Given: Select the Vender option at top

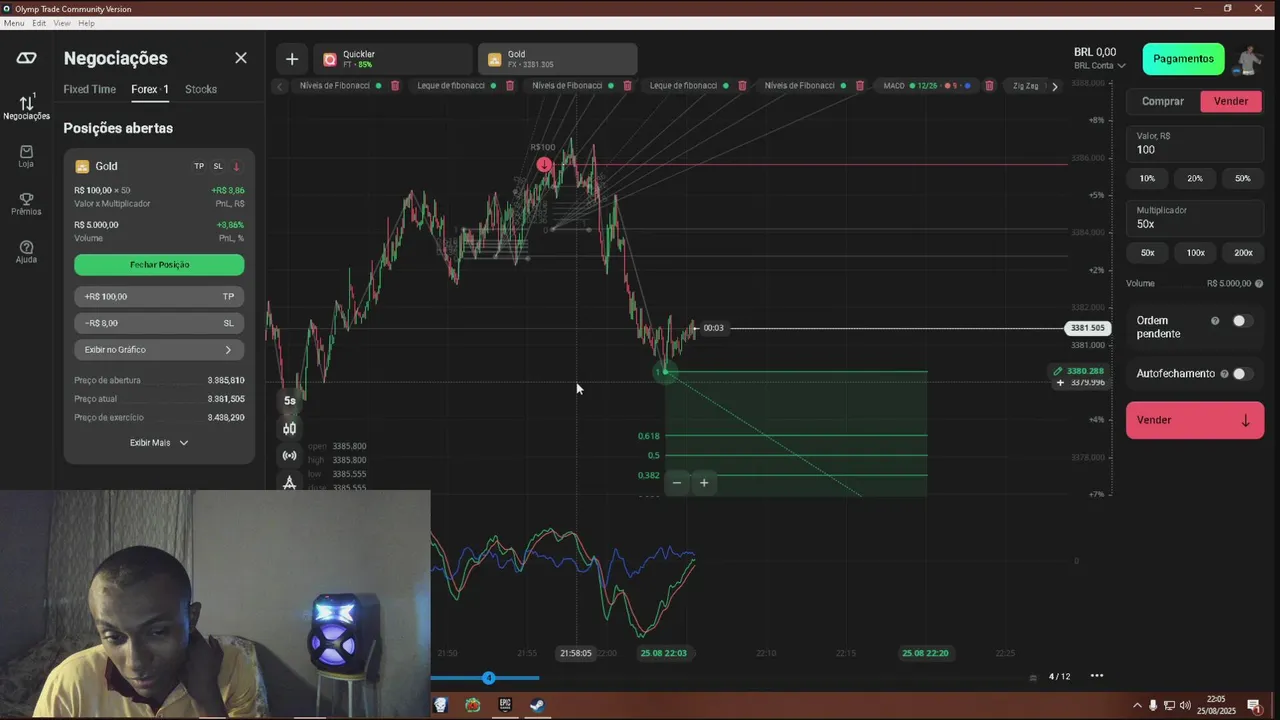Looking at the screenshot, I should click(x=1231, y=101).
